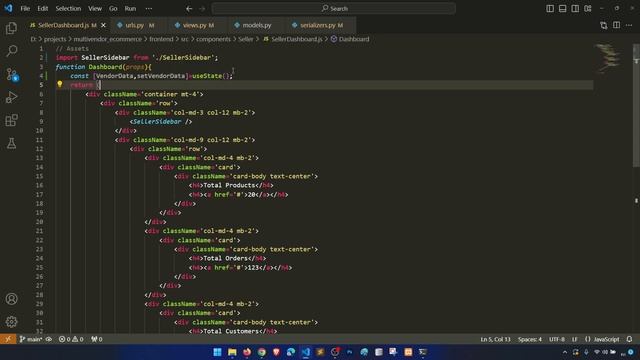Screen dimensions: 640x360
Task: Open the Customize Layout icon
Action: click(588, 8)
